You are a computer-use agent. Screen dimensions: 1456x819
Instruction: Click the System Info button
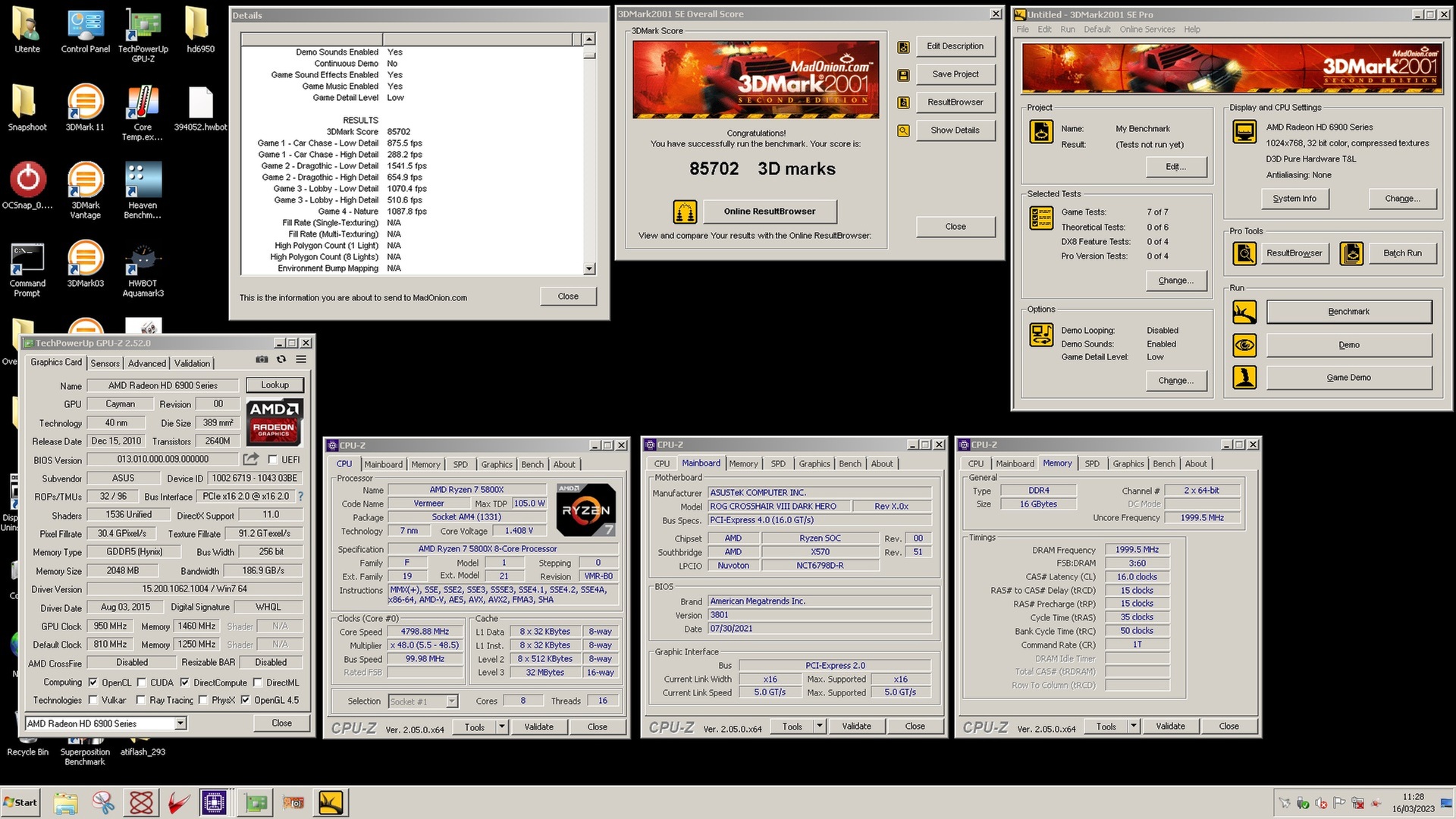(1294, 199)
